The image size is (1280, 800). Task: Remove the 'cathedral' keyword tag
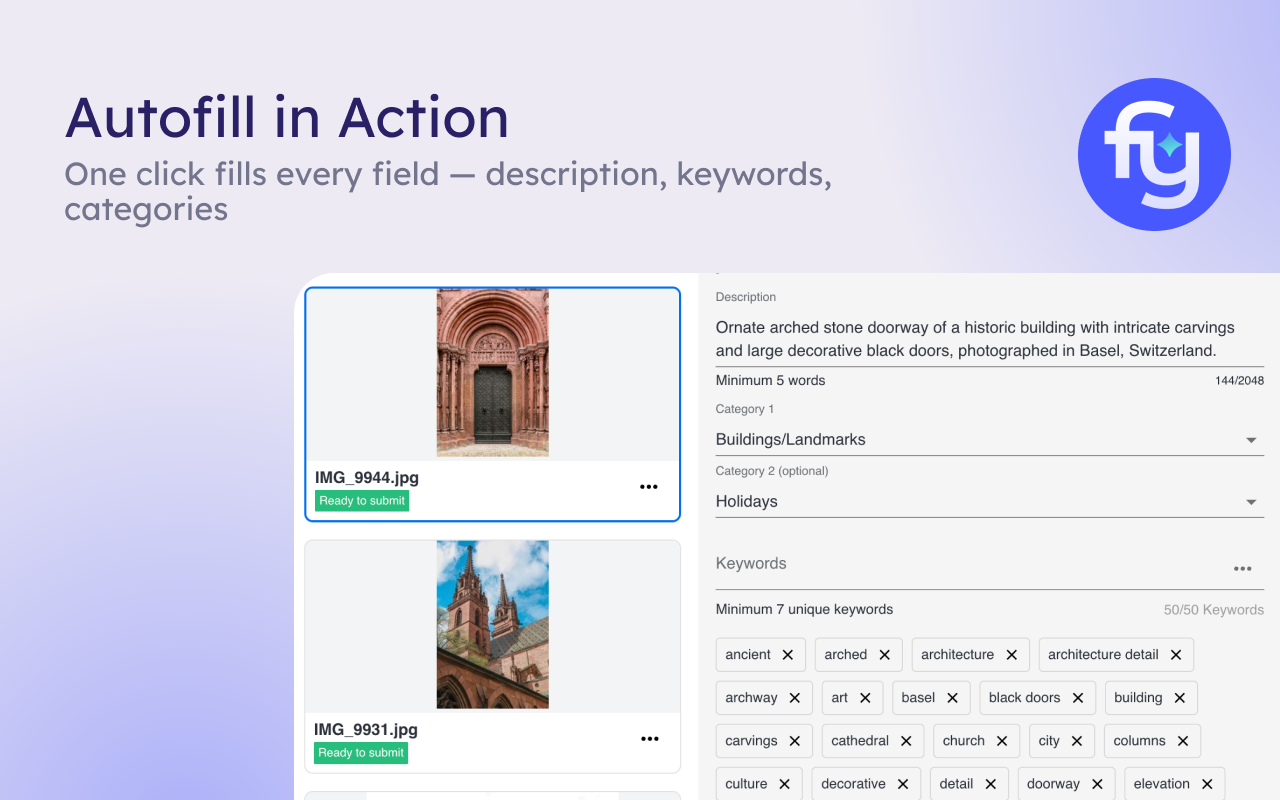pos(906,741)
